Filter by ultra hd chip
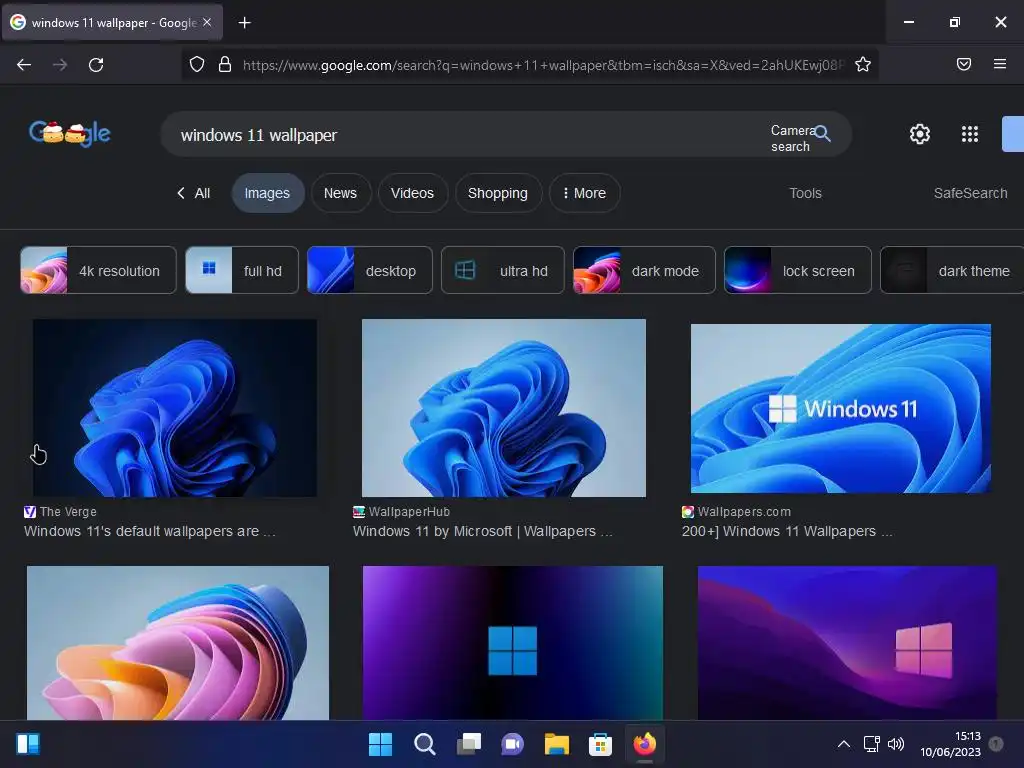Viewport: 1024px width, 768px height. point(503,270)
